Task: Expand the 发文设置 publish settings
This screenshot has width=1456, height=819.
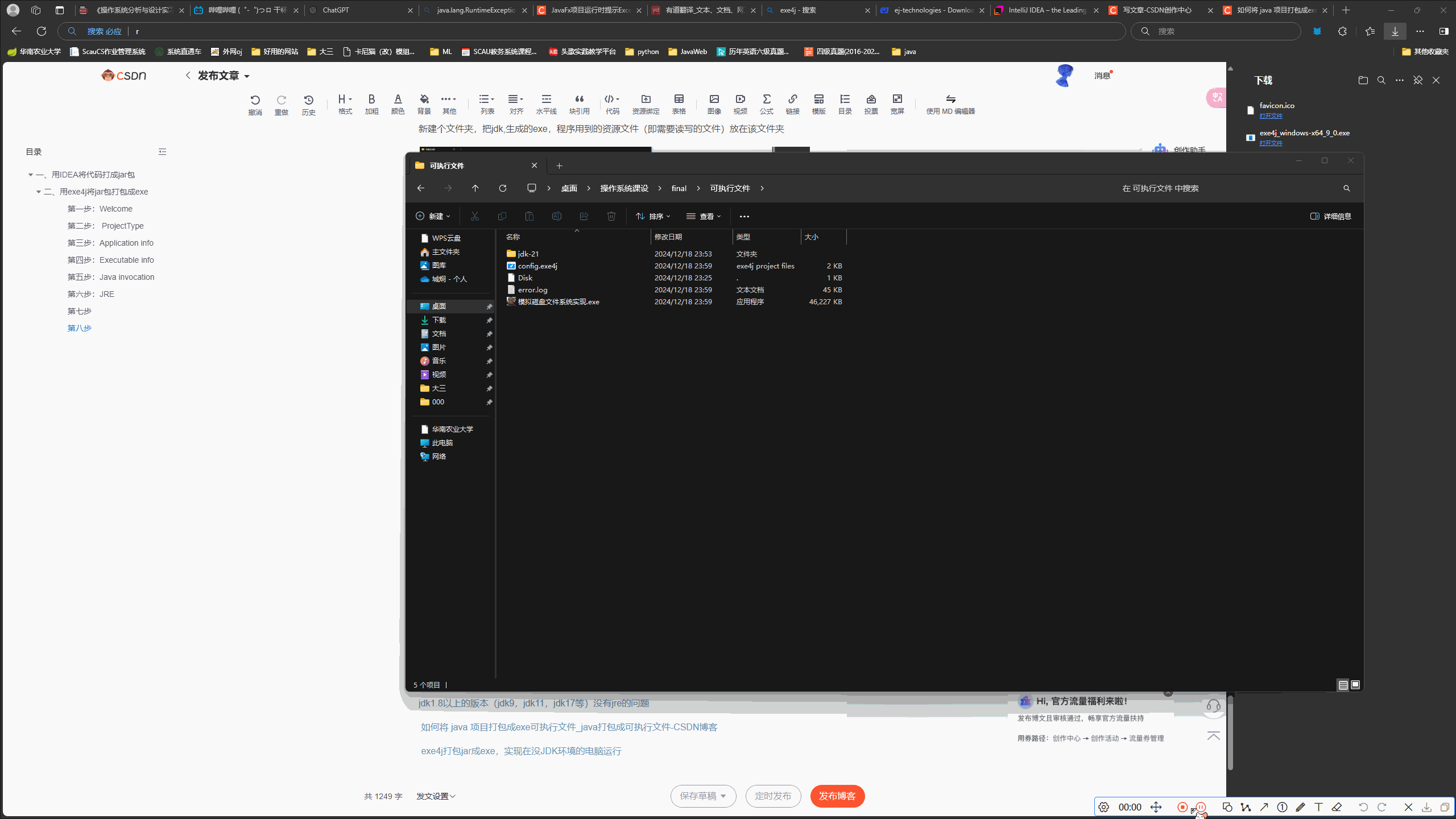Action: pyautogui.click(x=436, y=796)
